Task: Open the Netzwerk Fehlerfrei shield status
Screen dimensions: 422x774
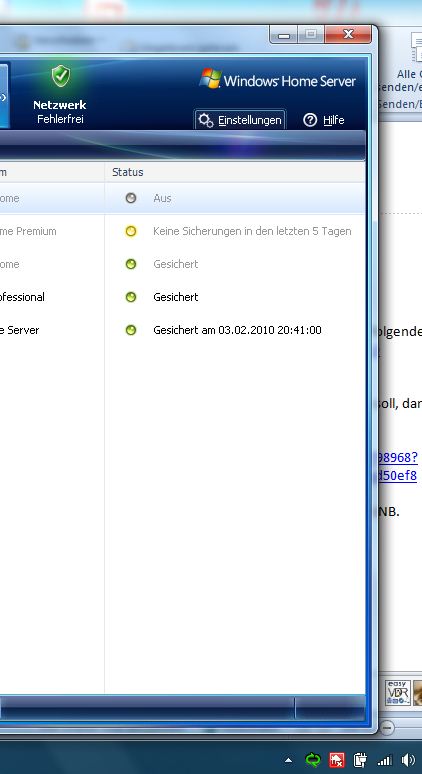Action: point(60,94)
